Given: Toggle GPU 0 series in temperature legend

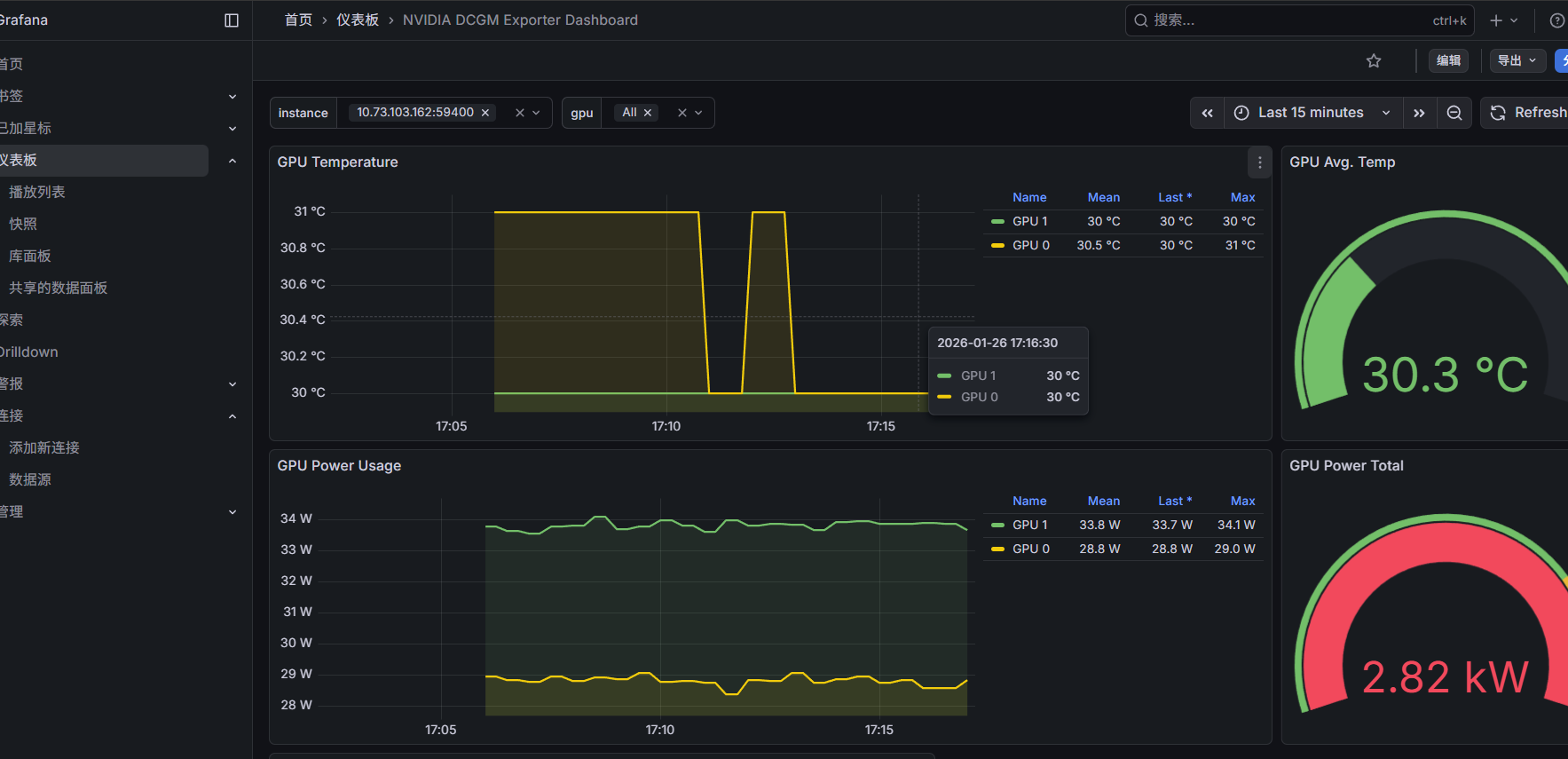Looking at the screenshot, I should [x=1030, y=245].
